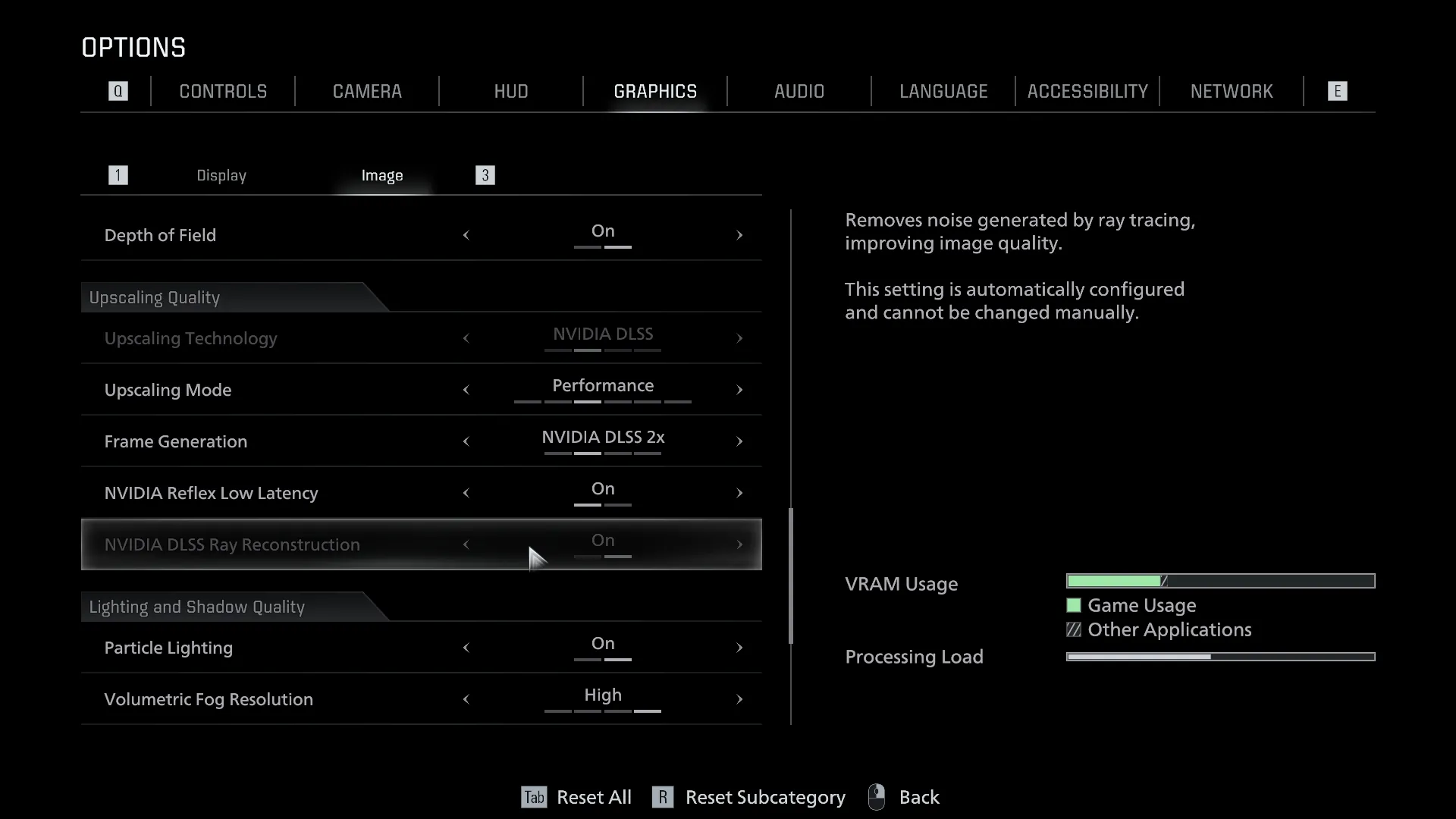Select the NVIDIA DLSS Ray Reconstruction label
The width and height of the screenshot is (1456, 819).
[232, 544]
